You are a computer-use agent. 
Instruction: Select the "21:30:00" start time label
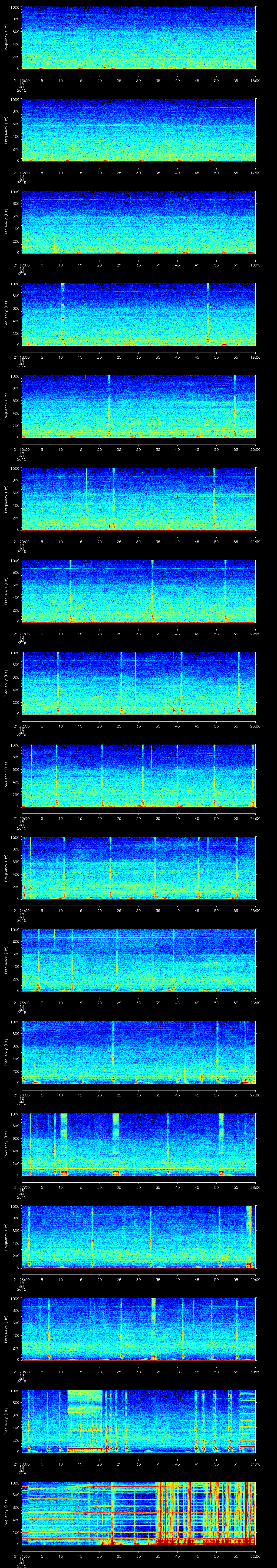click(x=21, y=1464)
